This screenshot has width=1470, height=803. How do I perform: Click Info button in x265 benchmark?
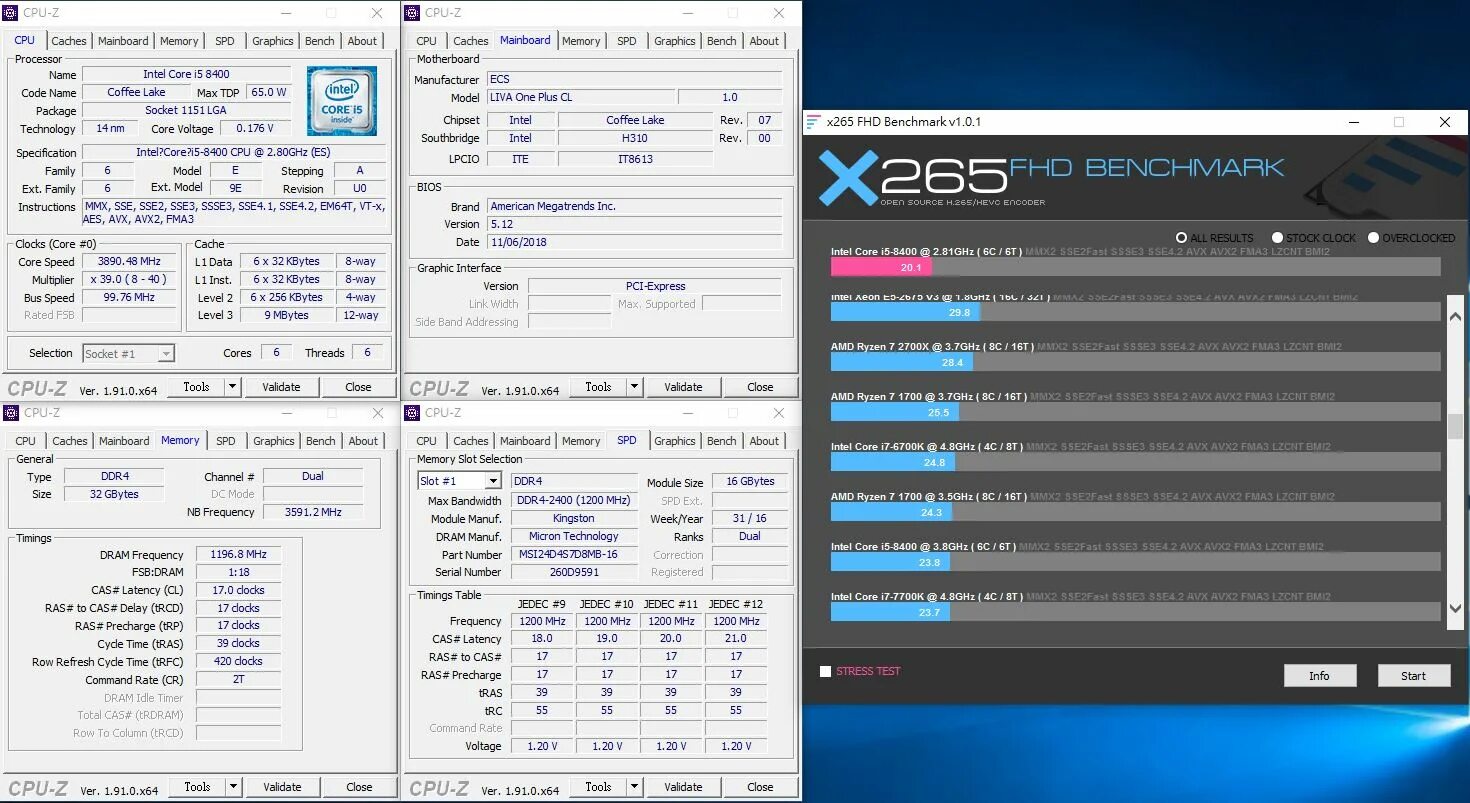[1320, 676]
